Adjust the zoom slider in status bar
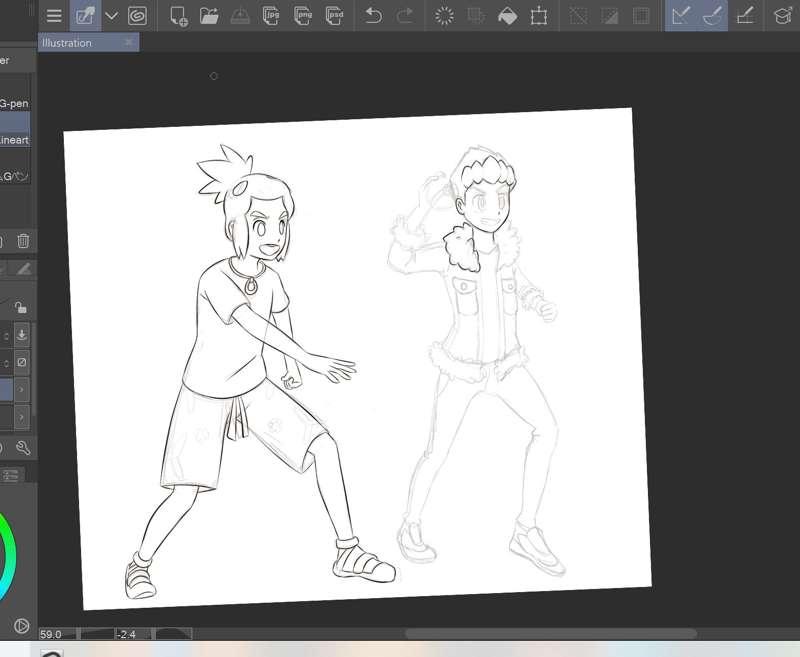Image resolution: width=800 pixels, height=657 pixels. coord(95,634)
